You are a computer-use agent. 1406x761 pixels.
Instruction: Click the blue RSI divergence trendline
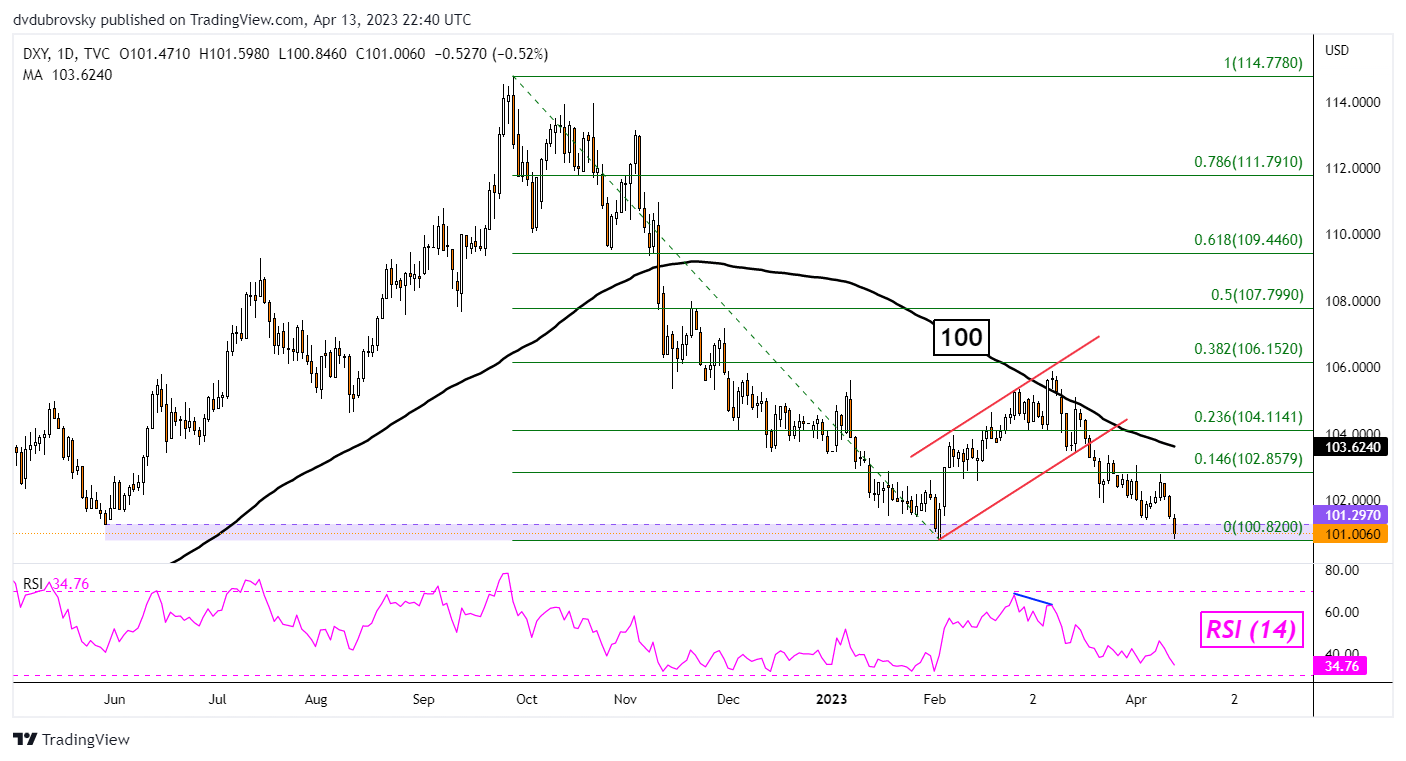coord(1033,599)
